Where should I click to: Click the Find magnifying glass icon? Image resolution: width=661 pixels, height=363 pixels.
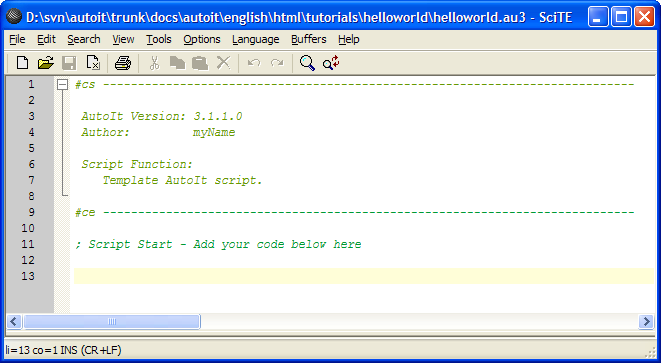[x=307, y=63]
